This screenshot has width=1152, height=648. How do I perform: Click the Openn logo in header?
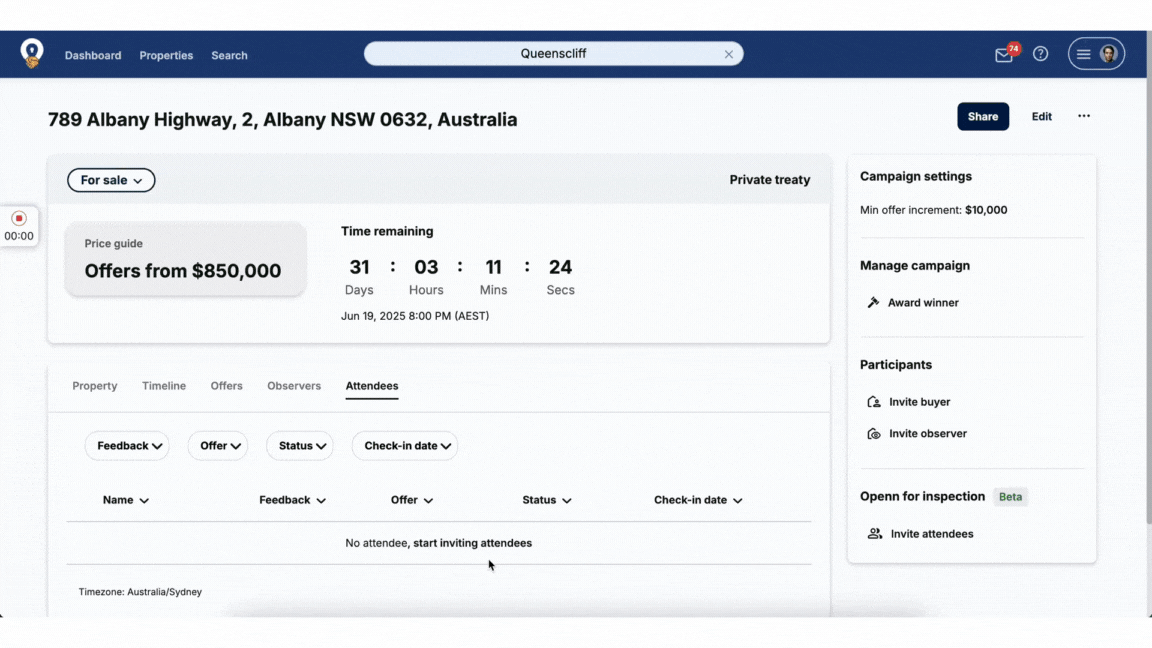tap(32, 54)
